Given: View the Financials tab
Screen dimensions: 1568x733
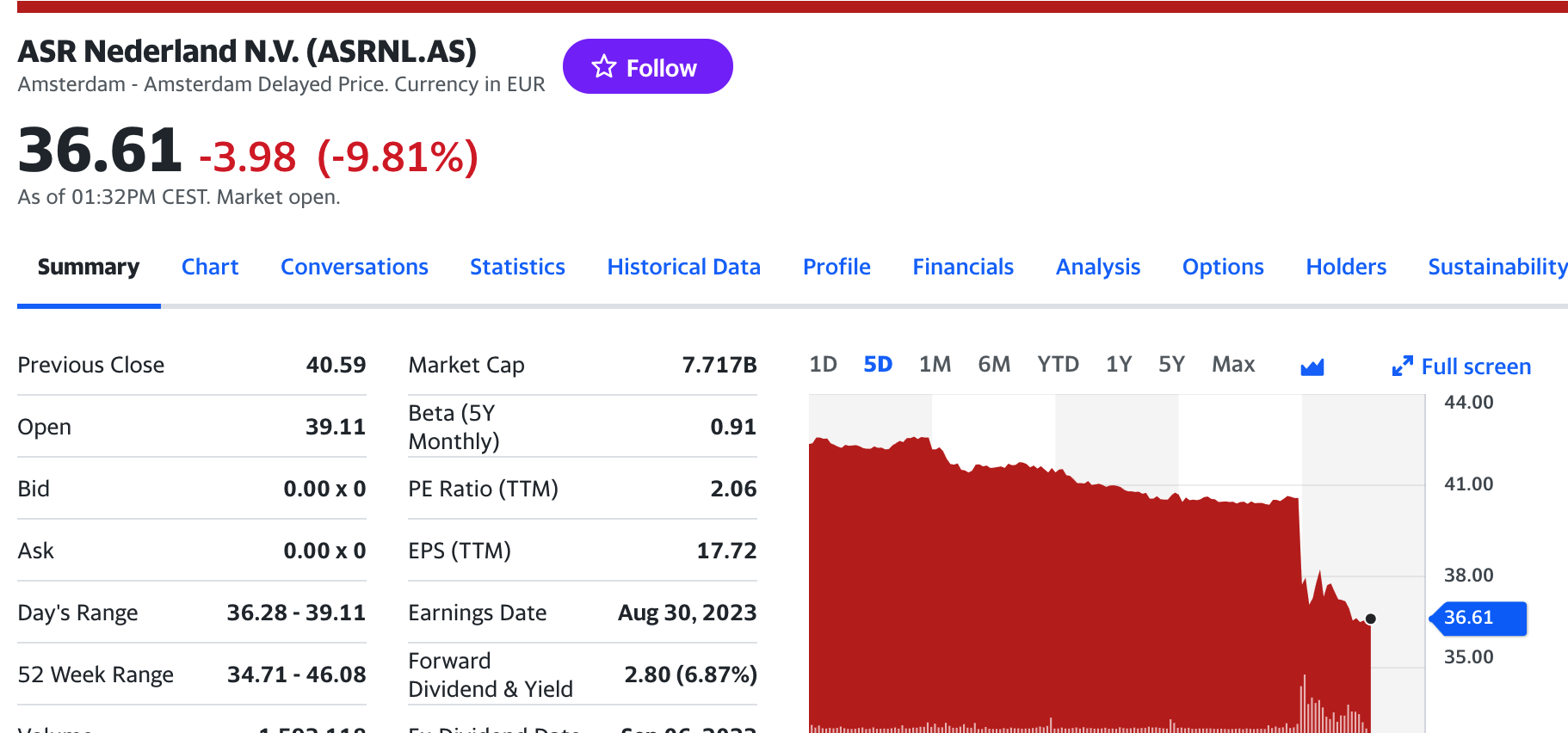Looking at the screenshot, I should pos(963,268).
